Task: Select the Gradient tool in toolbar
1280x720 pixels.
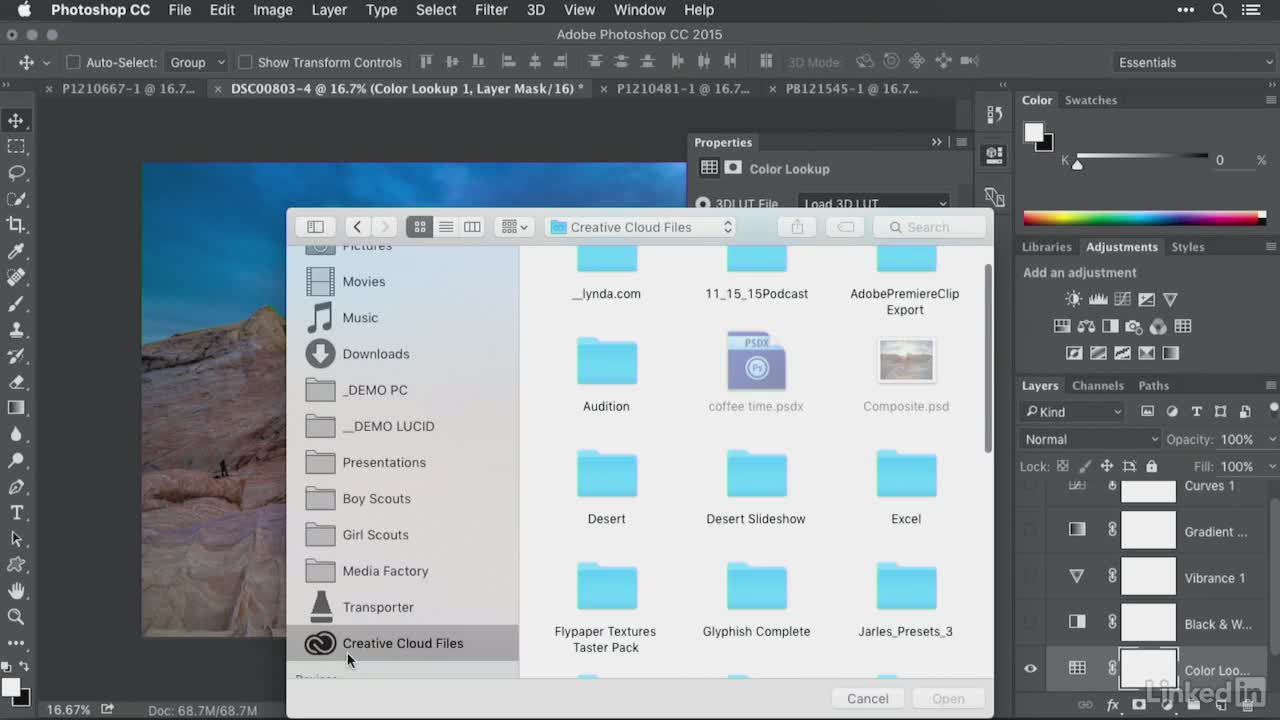Action: click(16, 407)
